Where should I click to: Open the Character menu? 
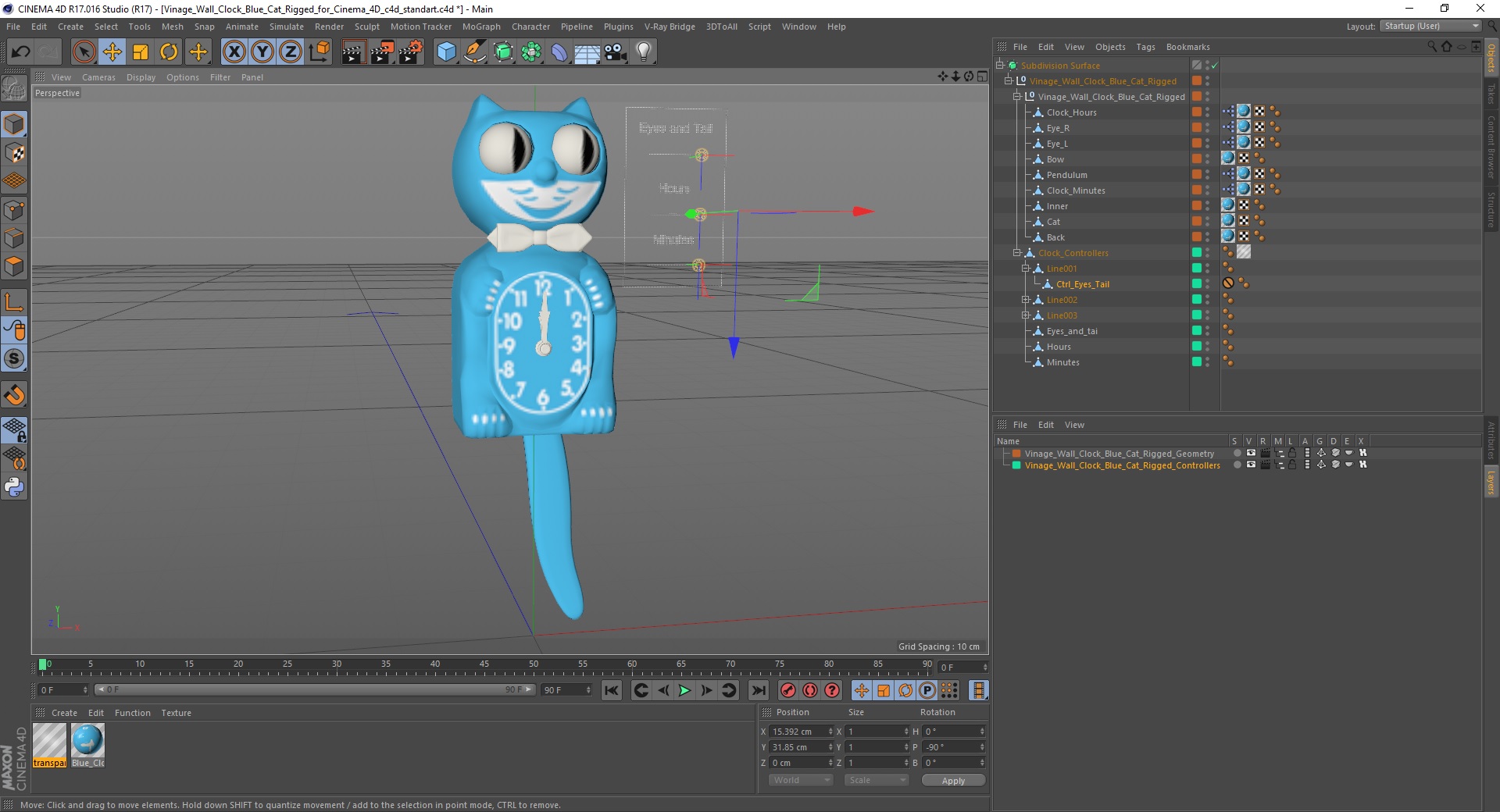pos(530,27)
